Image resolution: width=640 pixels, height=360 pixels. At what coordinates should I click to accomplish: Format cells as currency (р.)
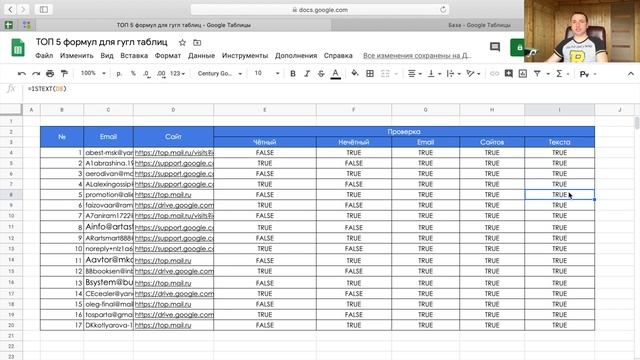point(119,73)
